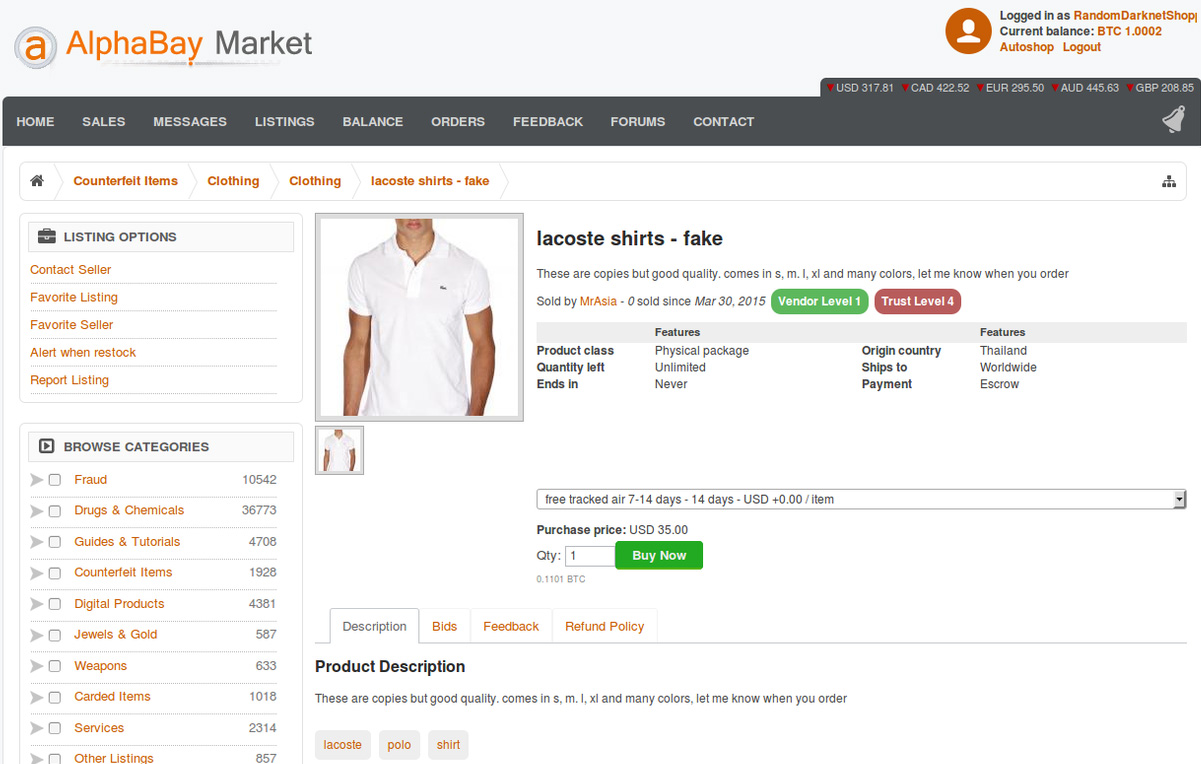The height and width of the screenshot is (764, 1201).
Task: Click Alert when restock link
Action: click(x=83, y=352)
